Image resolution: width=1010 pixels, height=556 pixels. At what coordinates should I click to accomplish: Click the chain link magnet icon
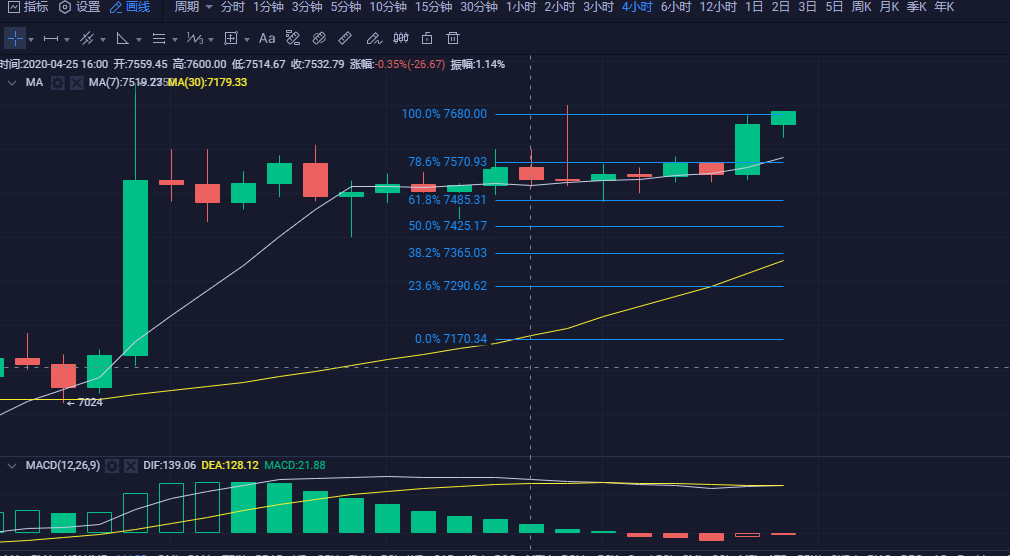[x=319, y=39]
